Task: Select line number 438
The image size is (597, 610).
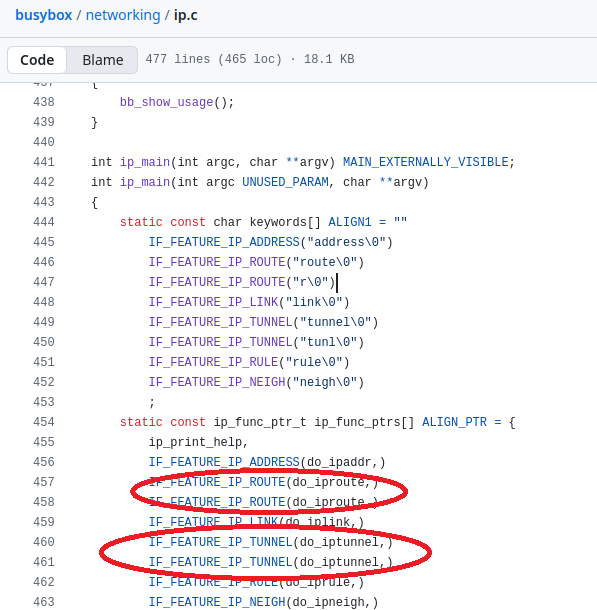Action: pos(44,102)
